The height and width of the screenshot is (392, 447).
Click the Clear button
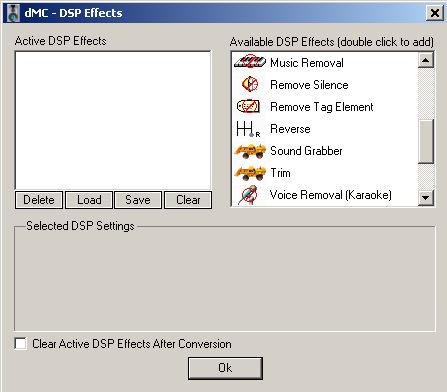(188, 200)
